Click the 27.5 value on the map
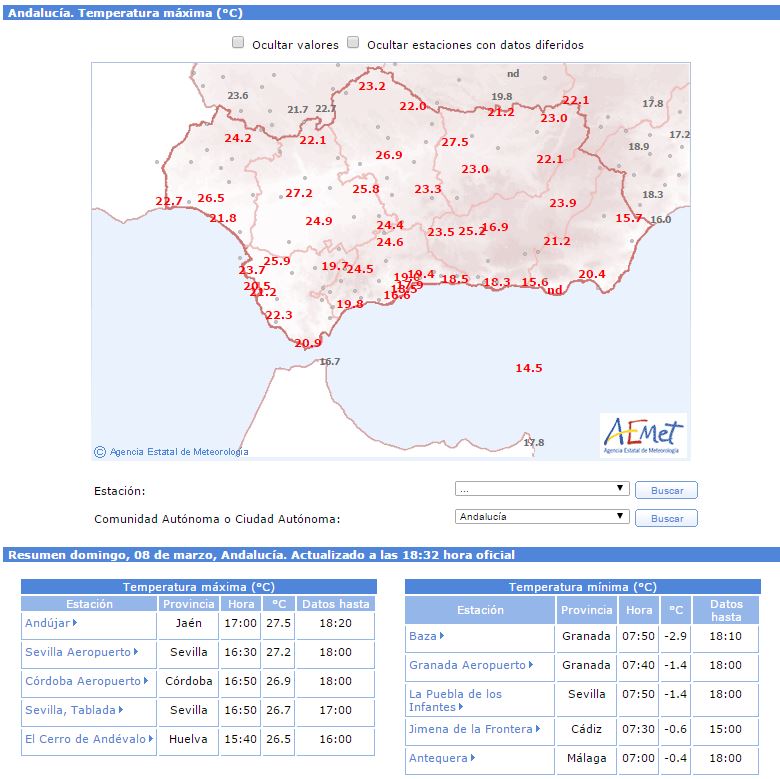 (455, 142)
